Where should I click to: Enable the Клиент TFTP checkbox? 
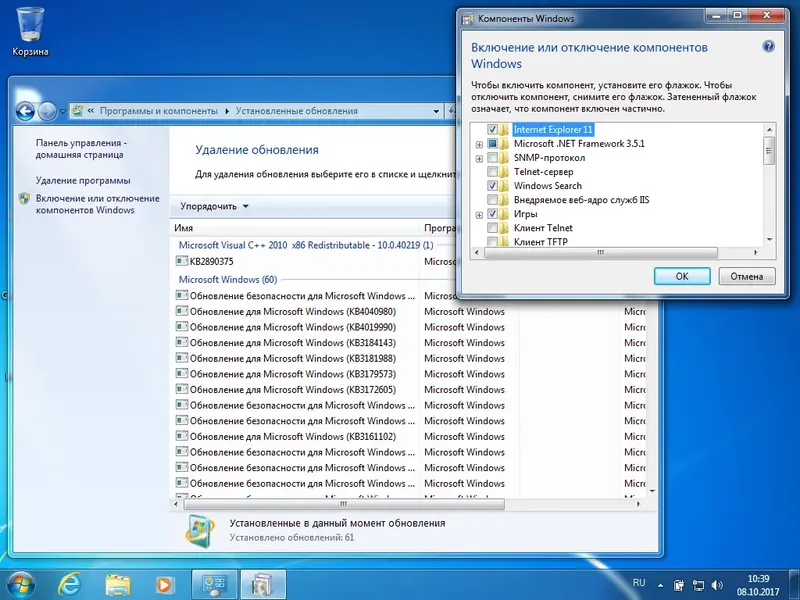492,241
